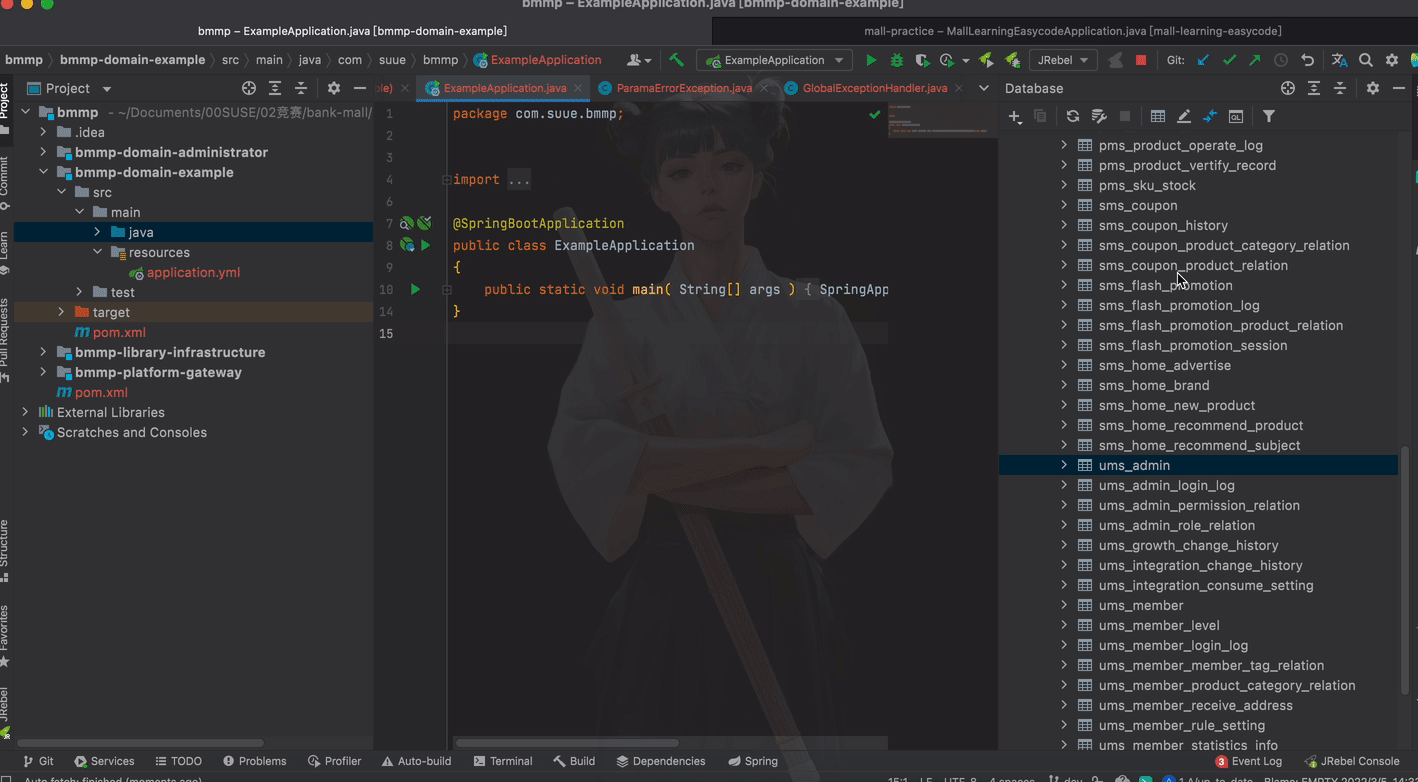The width and height of the screenshot is (1418, 782).
Task: Click the Database panel vertical scrollbar
Action: 1405,570
